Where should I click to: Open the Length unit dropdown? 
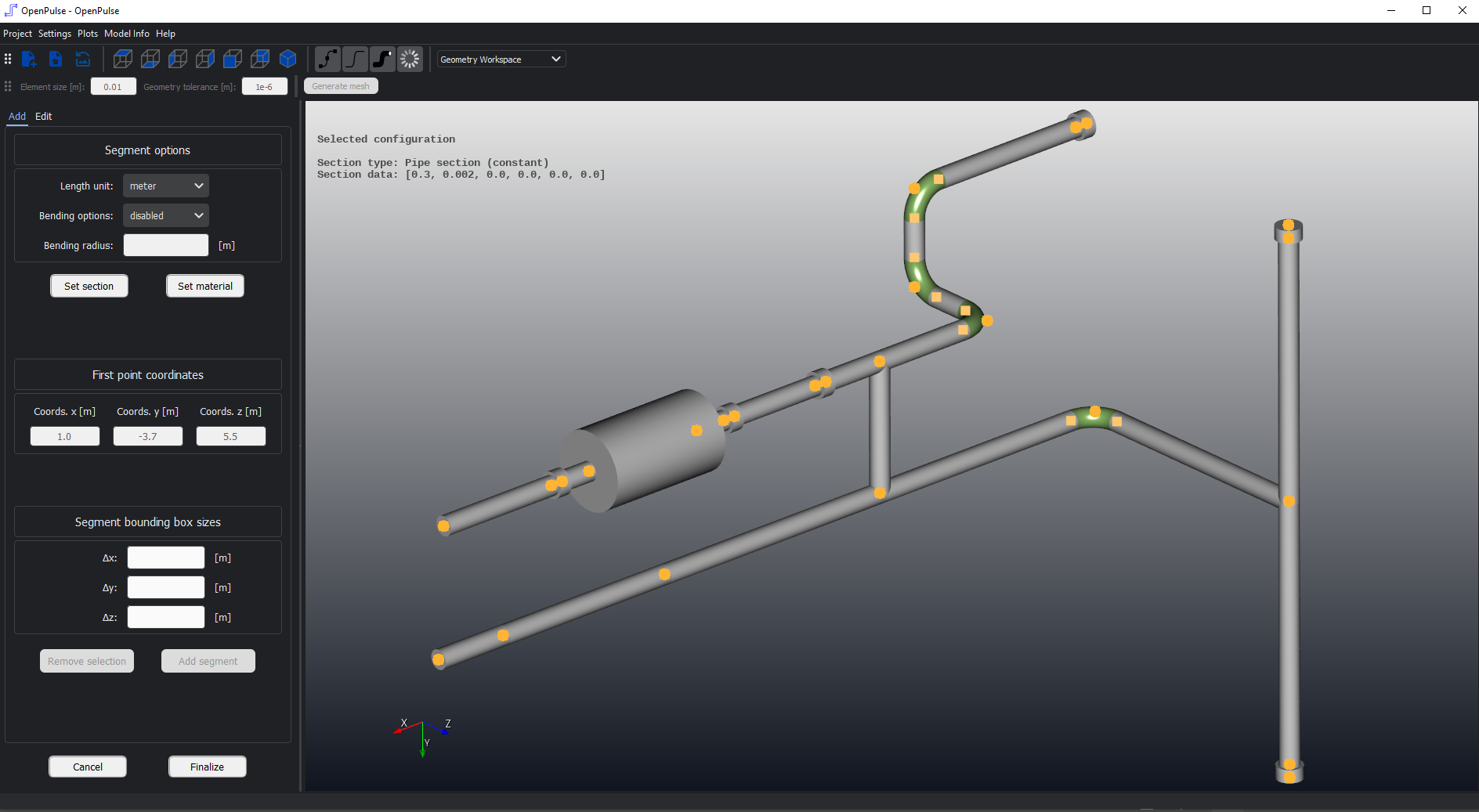[x=165, y=186]
